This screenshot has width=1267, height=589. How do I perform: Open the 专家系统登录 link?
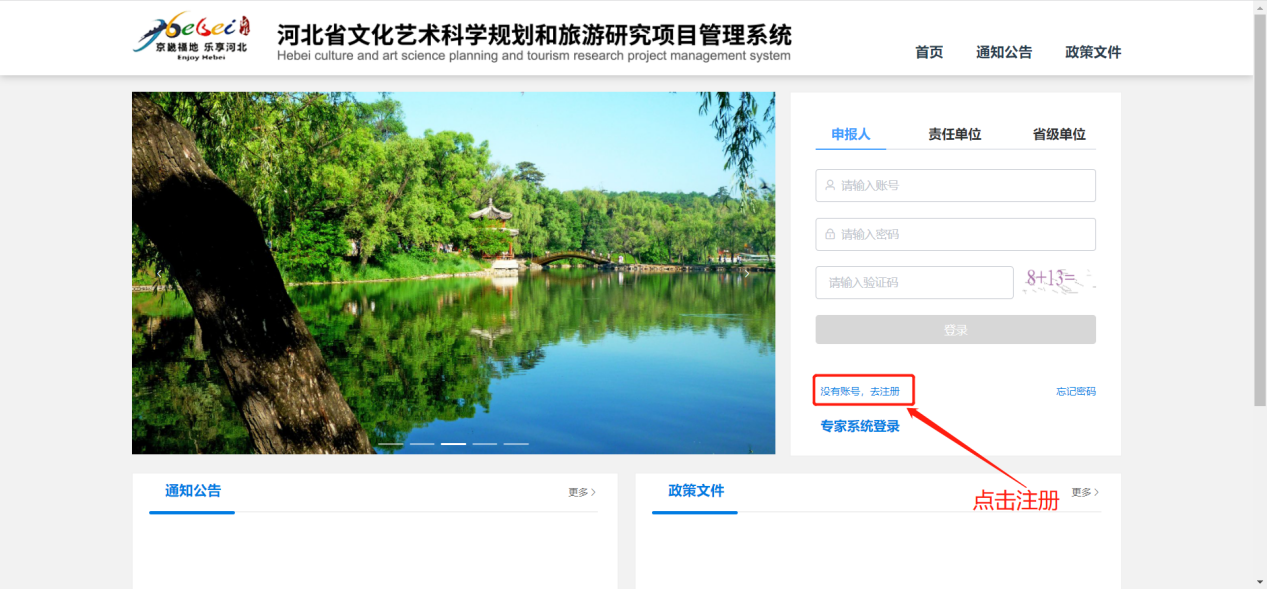[x=860, y=426]
